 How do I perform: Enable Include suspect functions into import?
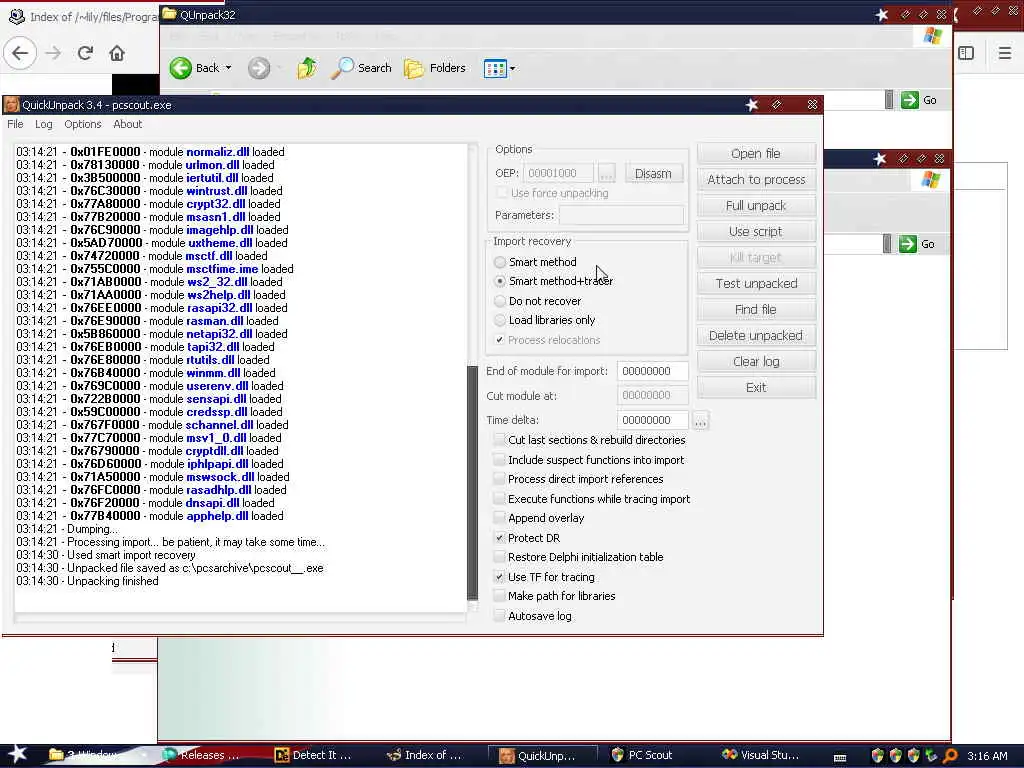tap(500, 460)
